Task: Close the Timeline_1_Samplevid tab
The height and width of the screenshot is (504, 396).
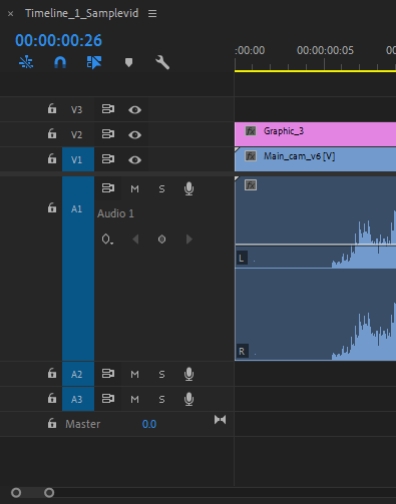Action: click(x=11, y=14)
